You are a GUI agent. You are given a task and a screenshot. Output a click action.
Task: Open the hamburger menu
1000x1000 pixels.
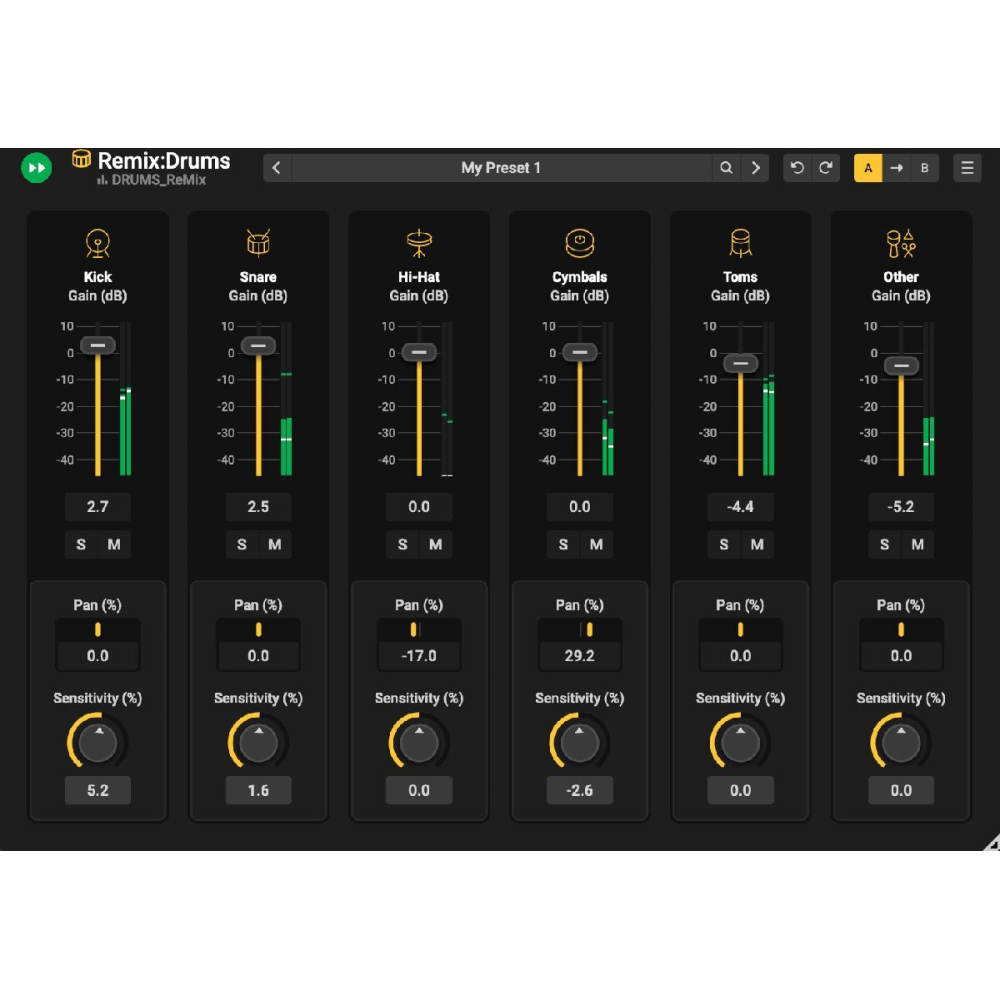(966, 168)
